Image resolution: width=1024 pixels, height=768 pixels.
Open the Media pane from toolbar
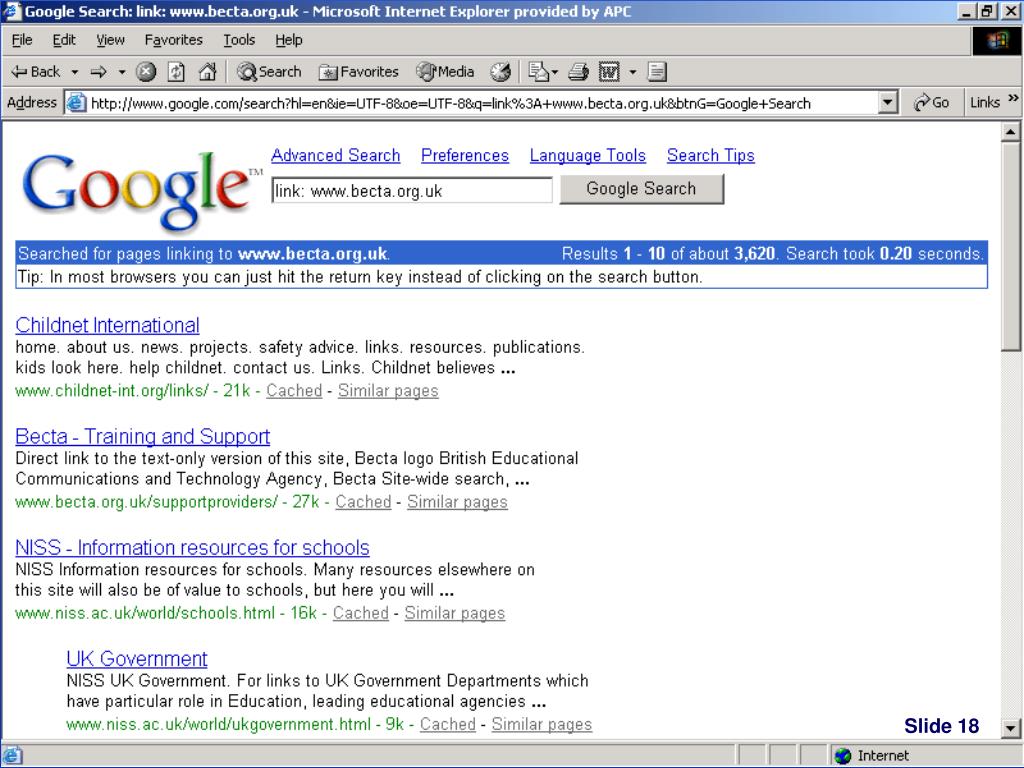tap(445, 72)
